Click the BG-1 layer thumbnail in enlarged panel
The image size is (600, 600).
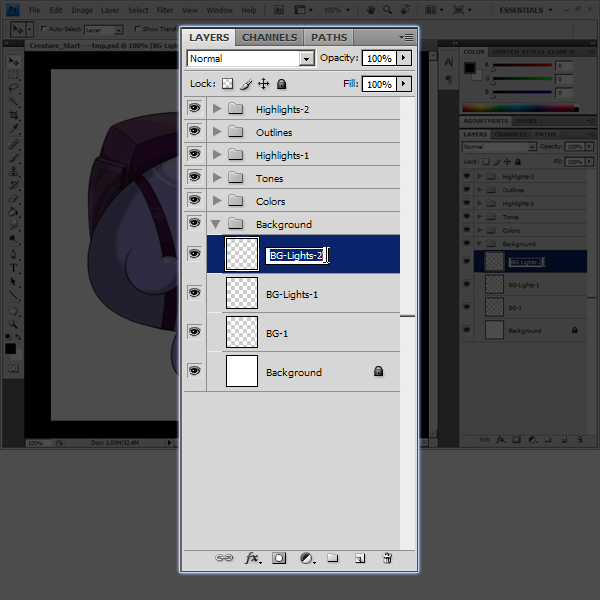click(242, 332)
